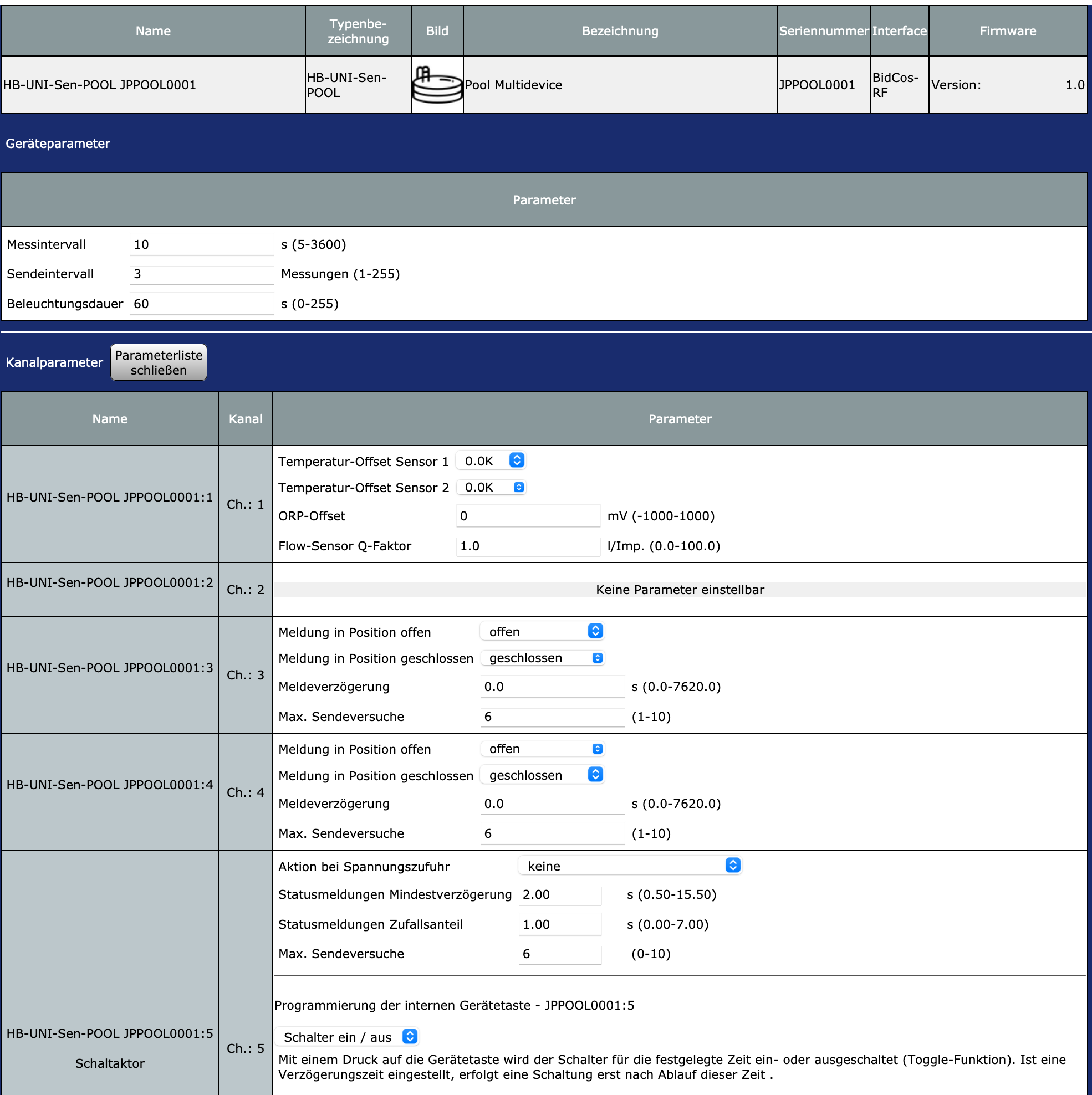This screenshot has width=1092, height=1095.
Task: Expand Aktion bei Spannungszufuhr dropdown
Action: click(629, 866)
